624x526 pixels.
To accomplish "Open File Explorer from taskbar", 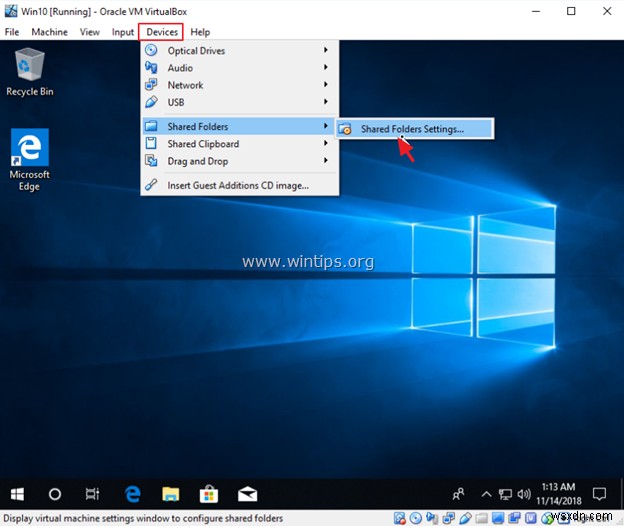I will point(171,494).
